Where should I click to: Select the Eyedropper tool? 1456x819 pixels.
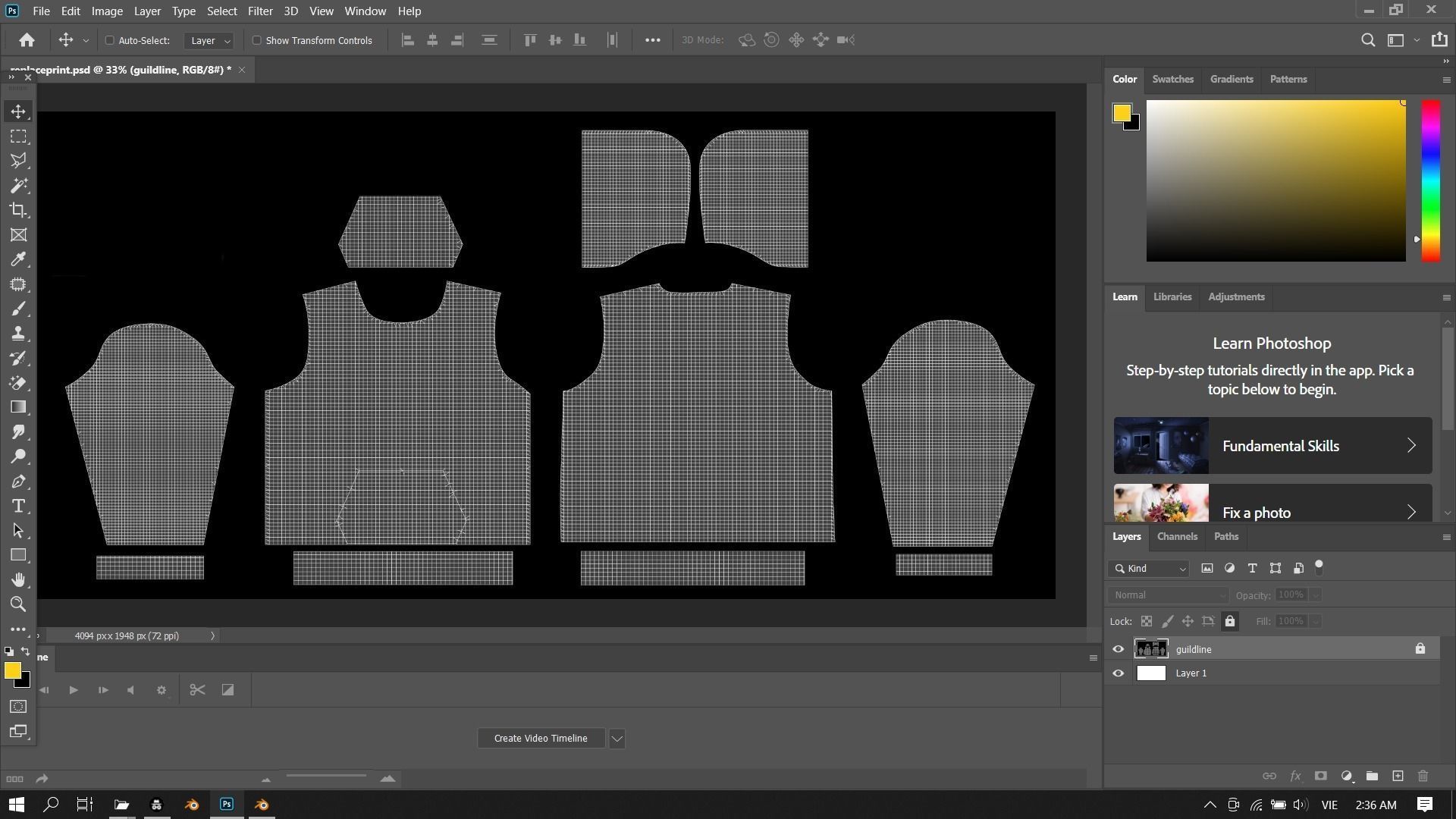pos(18,259)
